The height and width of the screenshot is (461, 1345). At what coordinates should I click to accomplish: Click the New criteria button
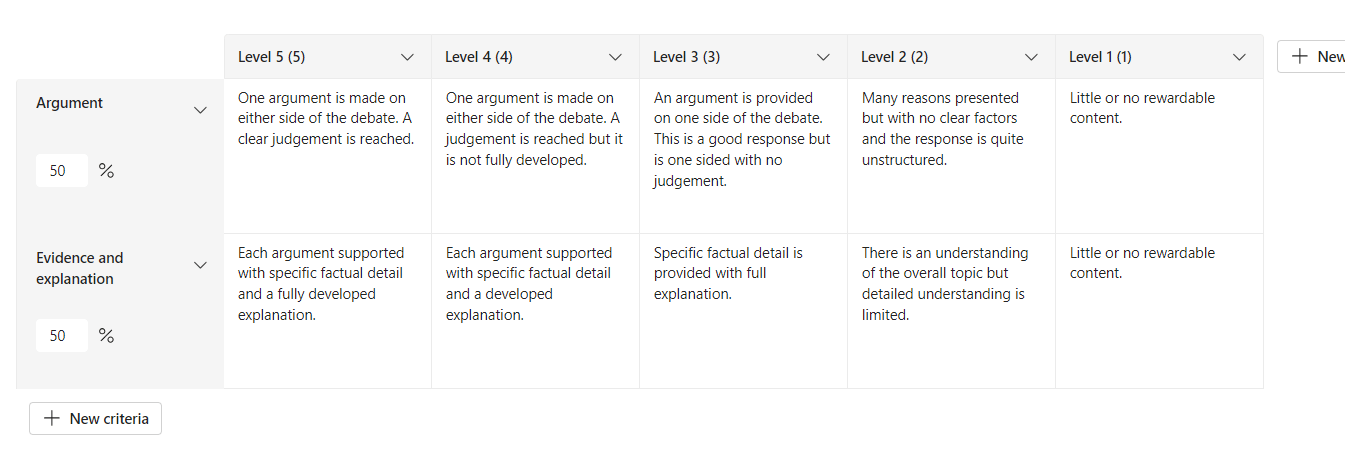click(x=95, y=418)
